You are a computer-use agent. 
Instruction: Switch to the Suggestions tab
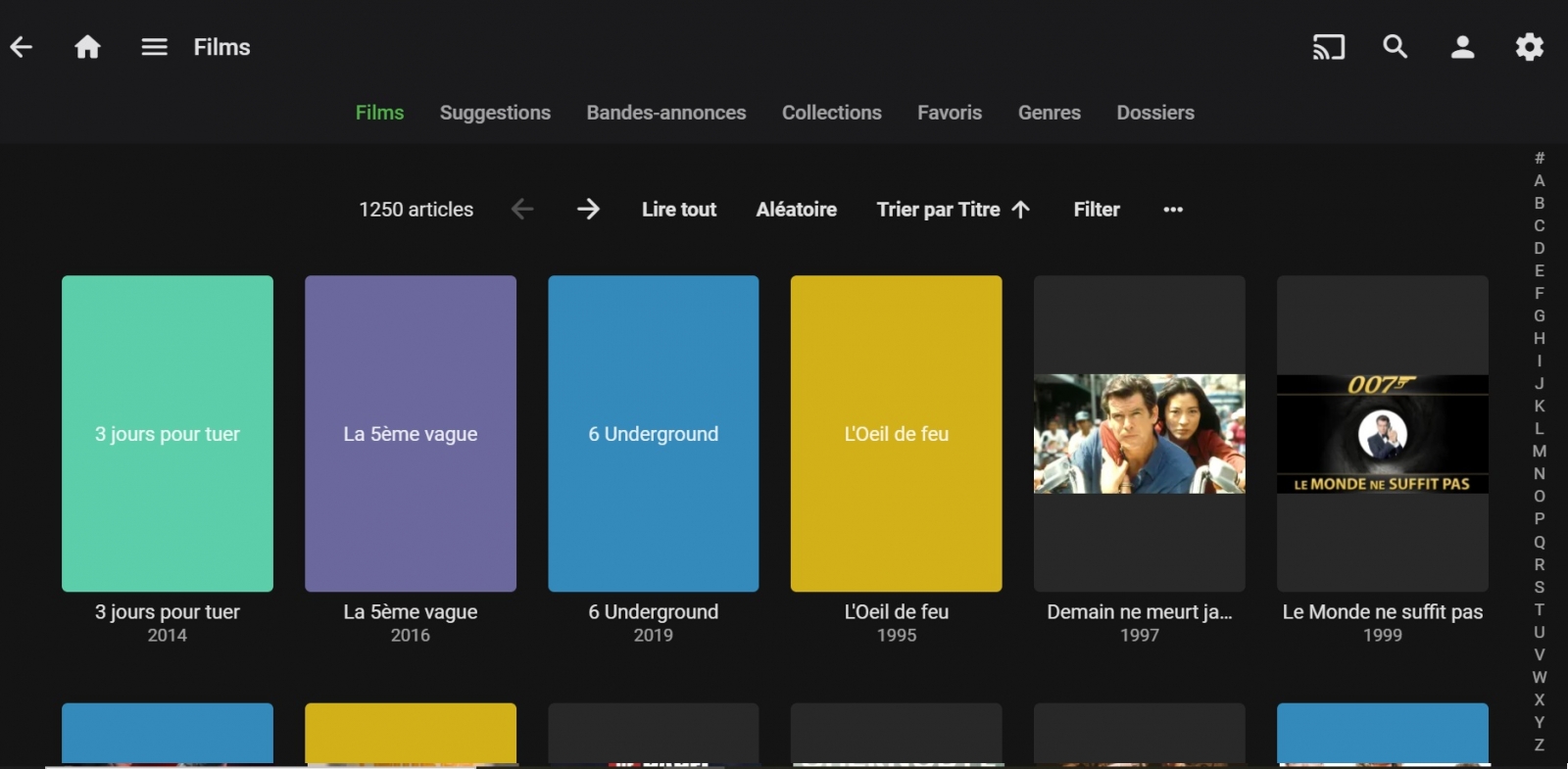495,113
